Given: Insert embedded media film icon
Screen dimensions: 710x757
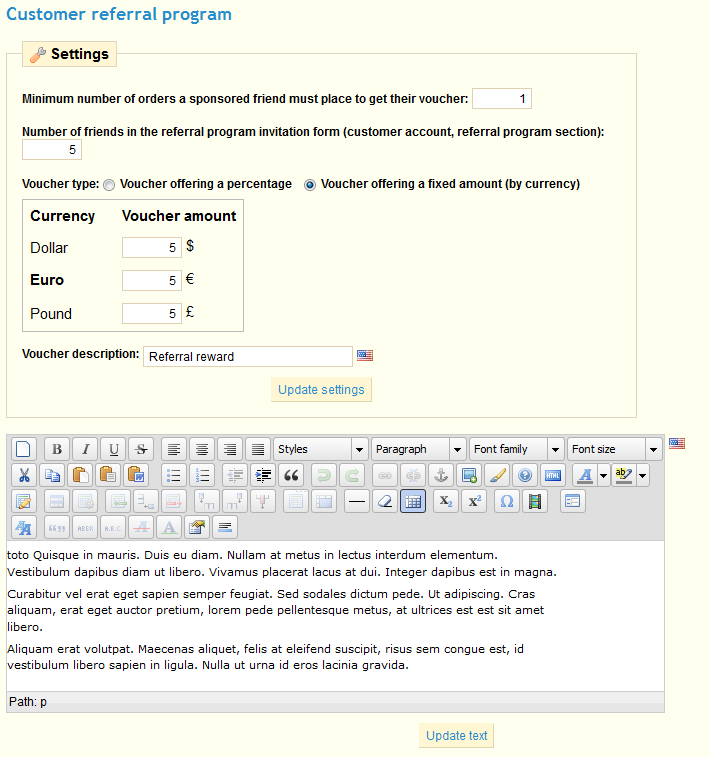Looking at the screenshot, I should click(x=535, y=501).
